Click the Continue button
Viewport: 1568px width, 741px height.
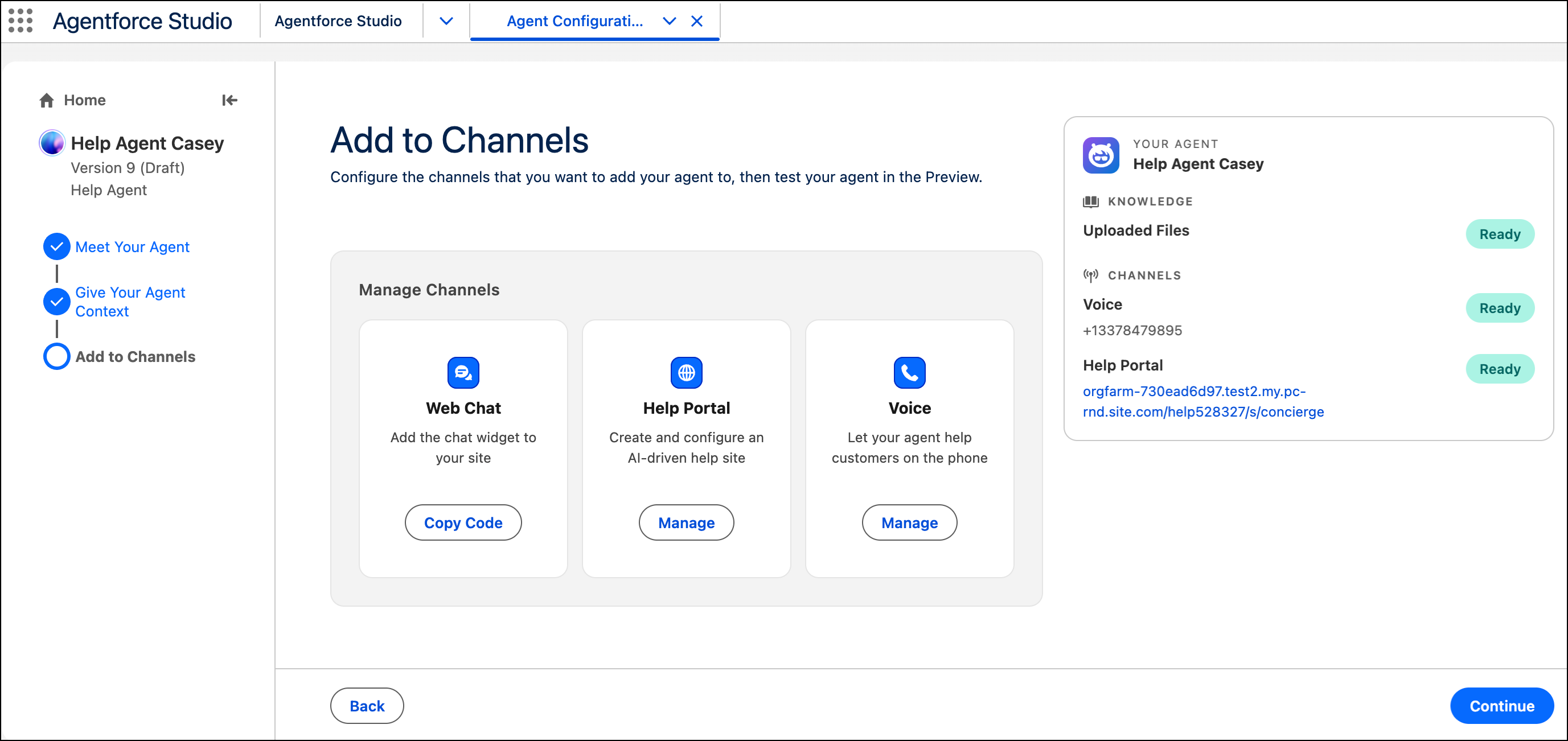pos(1501,706)
